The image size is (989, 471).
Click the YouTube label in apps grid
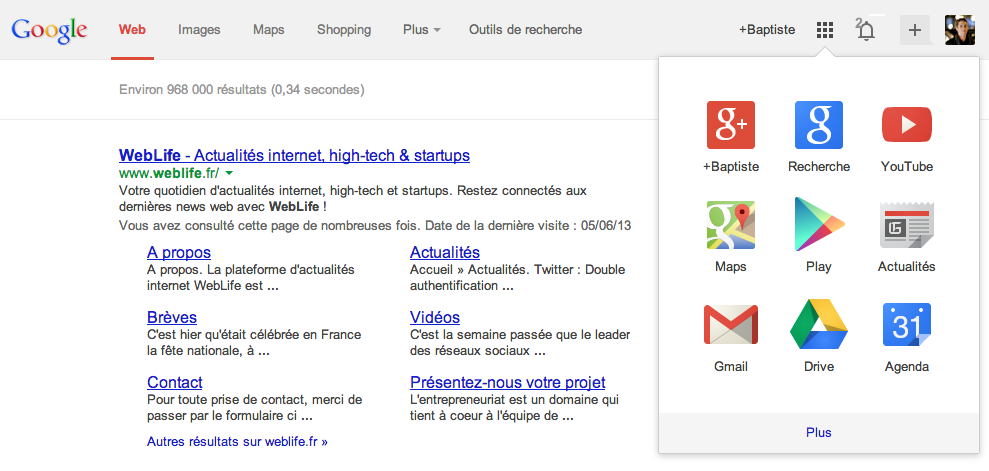pos(906,167)
